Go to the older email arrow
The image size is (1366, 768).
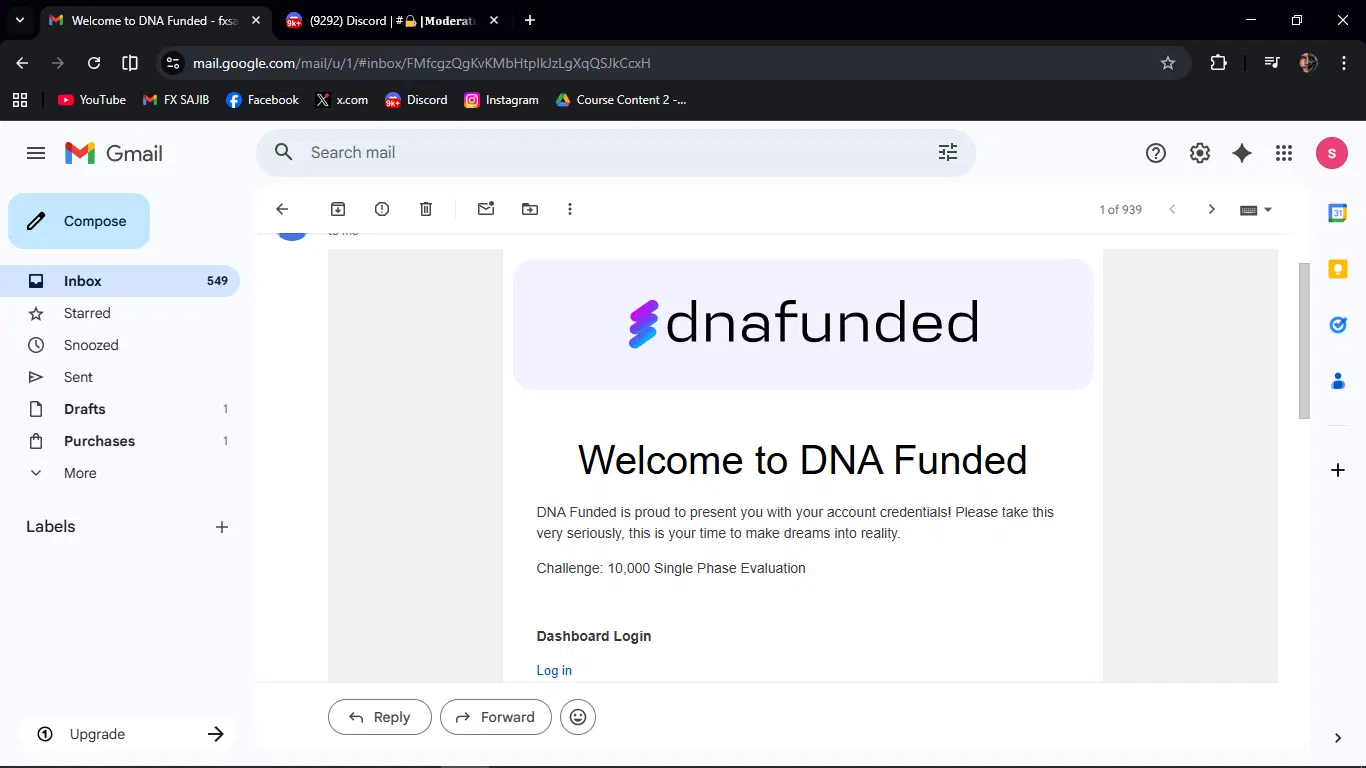[1211, 209]
